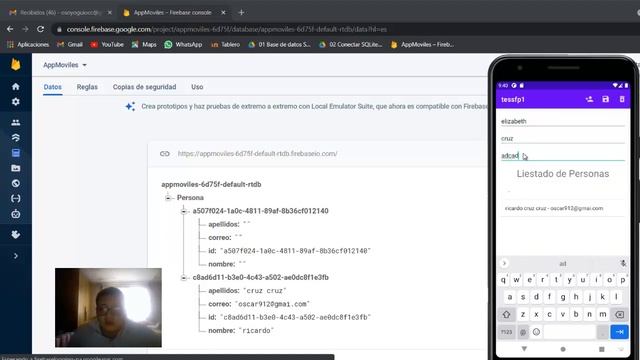
Task: Switch to the Datos tab
Action: point(53,87)
